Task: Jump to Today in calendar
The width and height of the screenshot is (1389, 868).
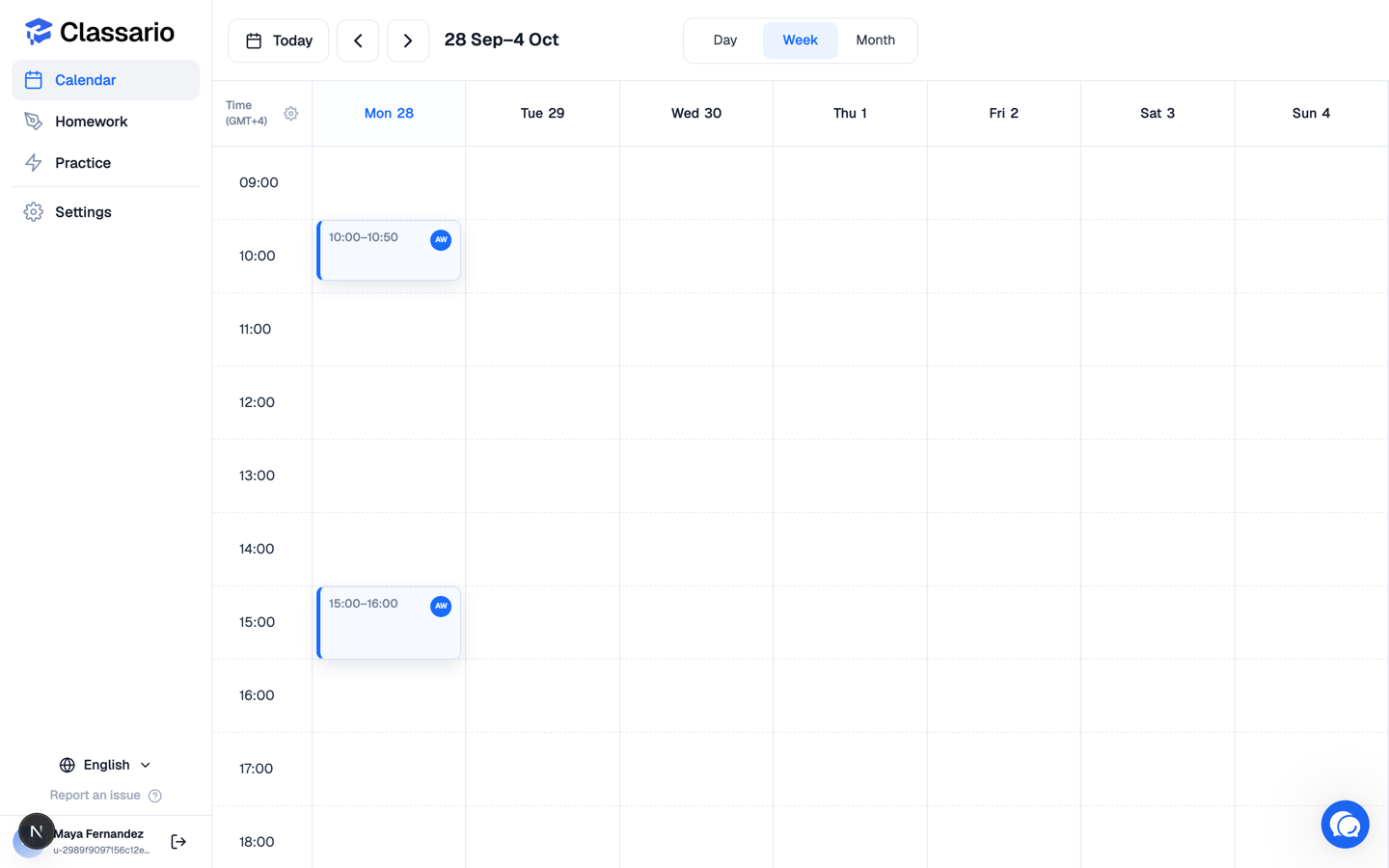Action: [x=279, y=41]
